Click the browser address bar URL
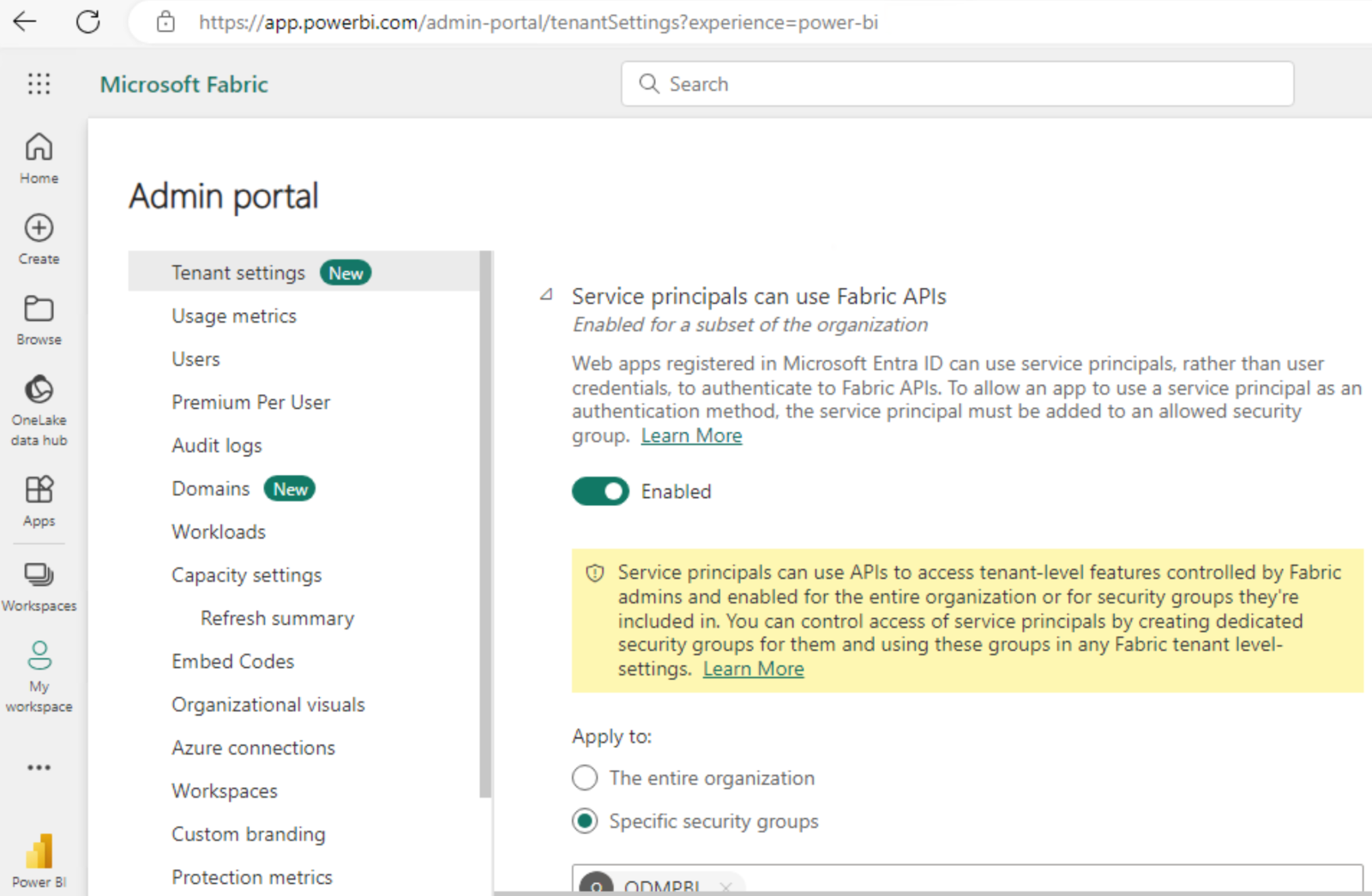Image resolution: width=1372 pixels, height=896 pixels. (x=538, y=22)
